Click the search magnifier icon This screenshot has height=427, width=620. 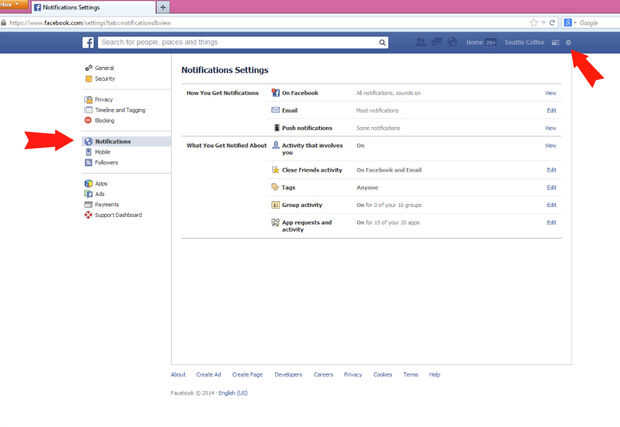click(x=382, y=42)
